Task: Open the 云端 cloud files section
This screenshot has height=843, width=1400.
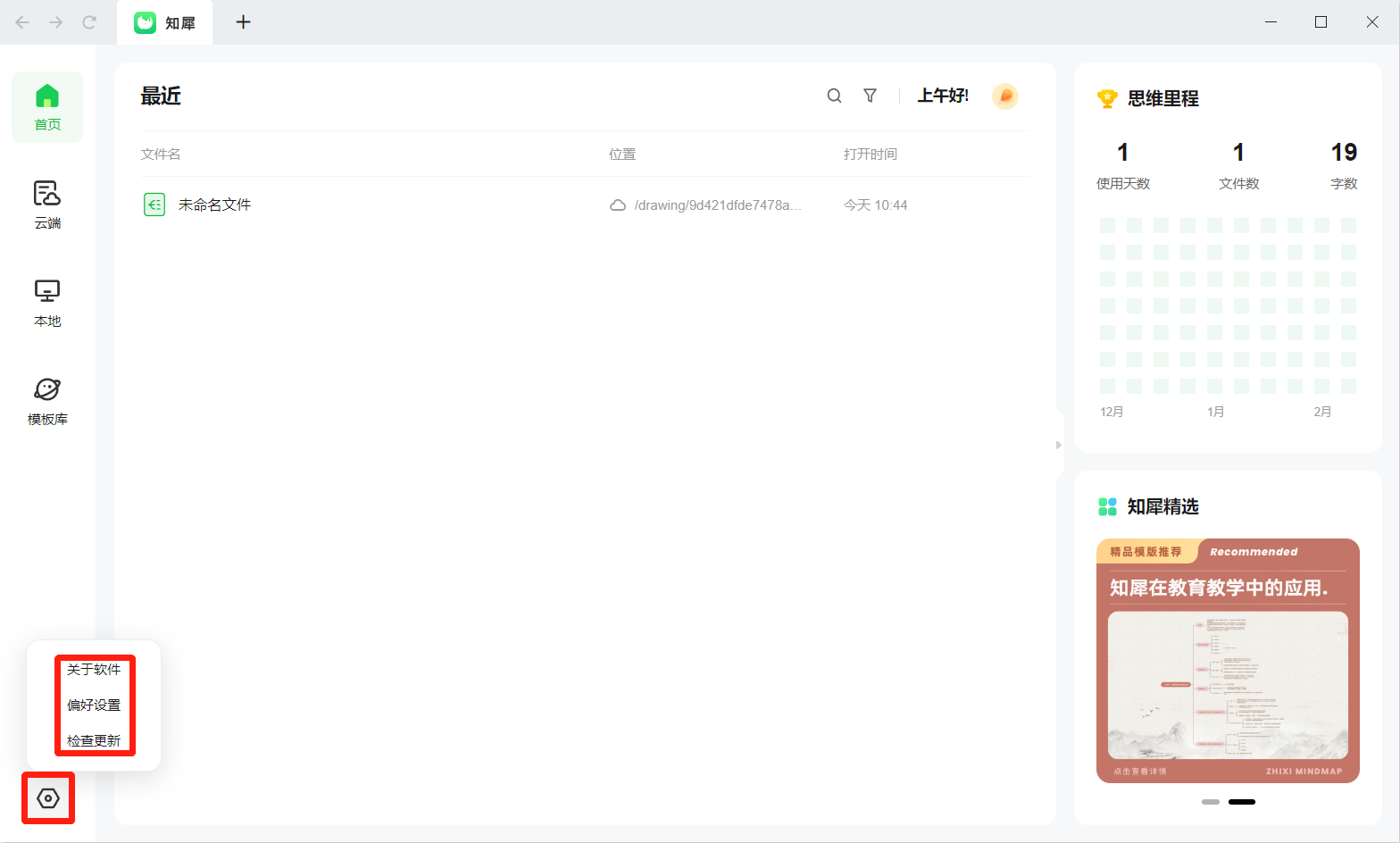Action: click(47, 204)
